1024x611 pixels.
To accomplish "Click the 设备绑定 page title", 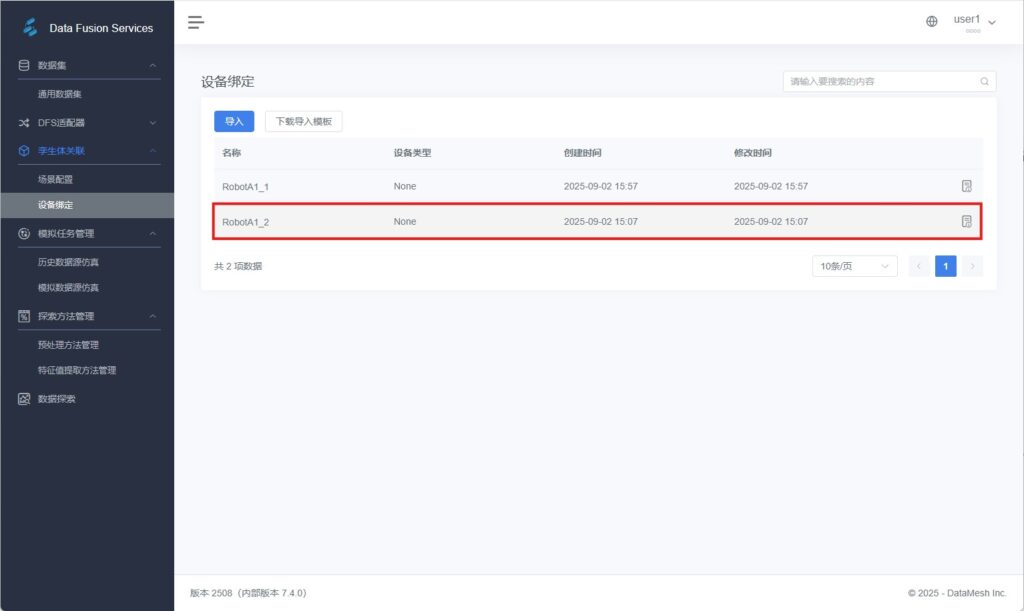I will click(228, 82).
